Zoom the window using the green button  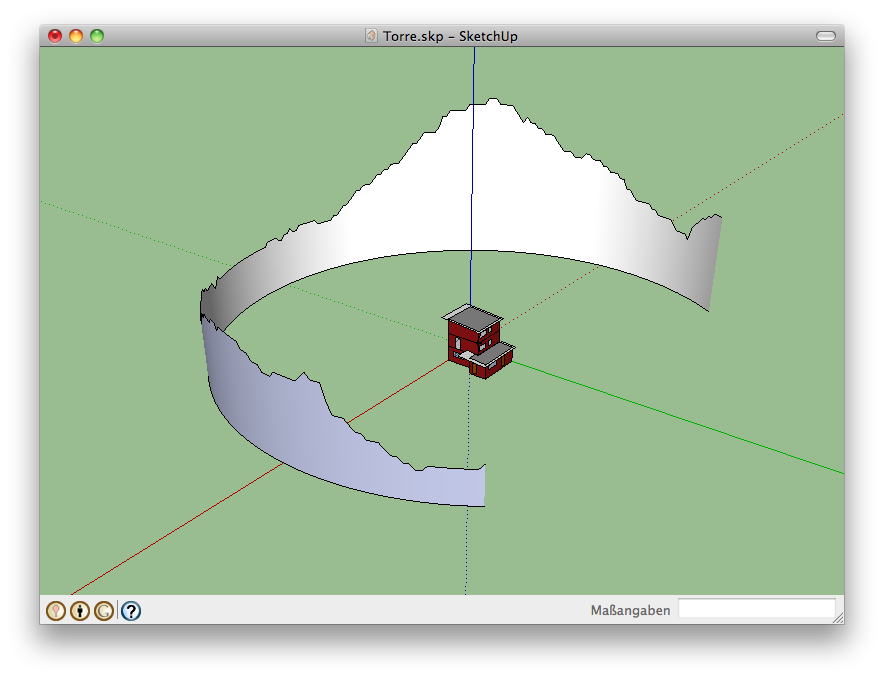click(97, 36)
